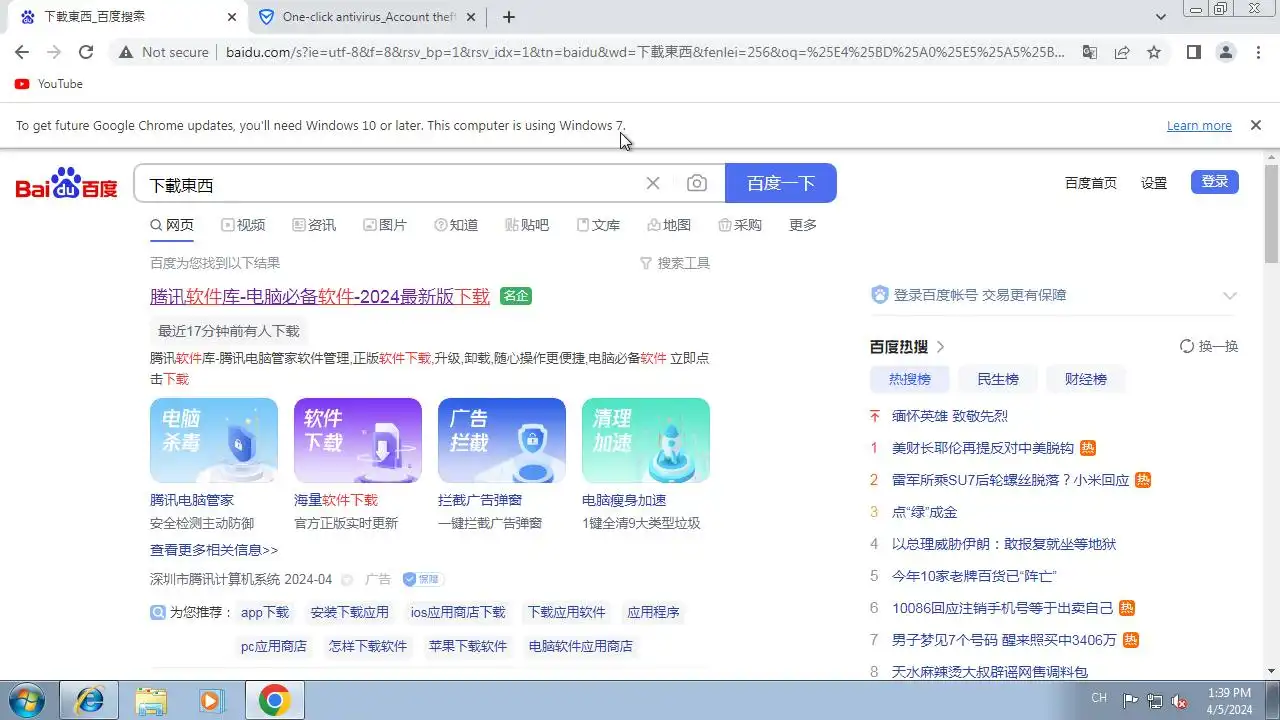Select the 民生榜 hot list tab
Screen dimensions: 1280x720
click(997, 379)
